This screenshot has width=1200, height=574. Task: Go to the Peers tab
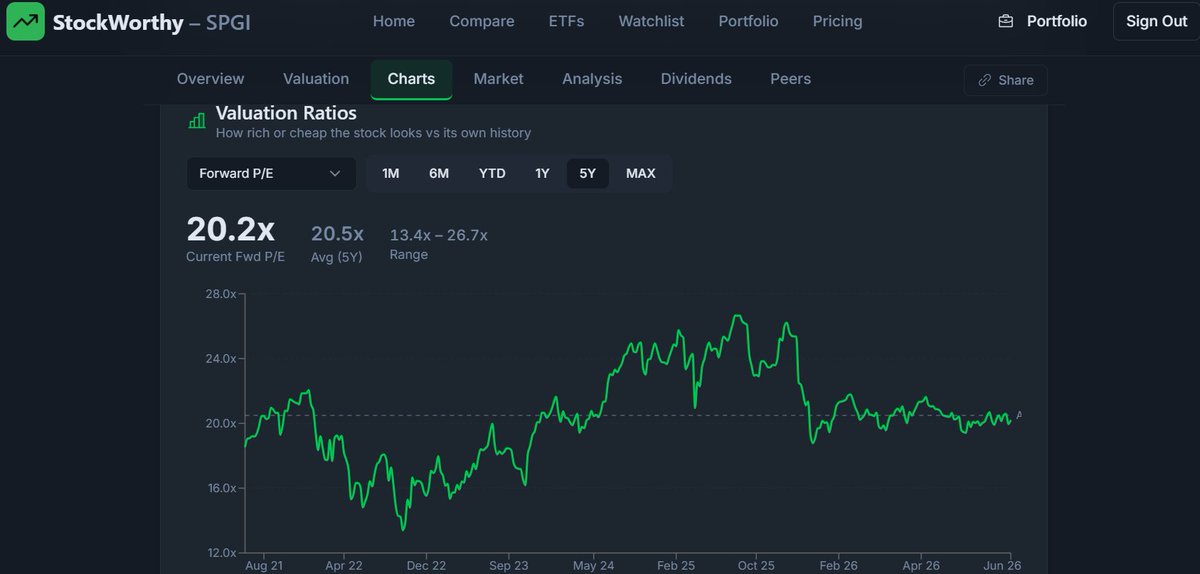[790, 79]
